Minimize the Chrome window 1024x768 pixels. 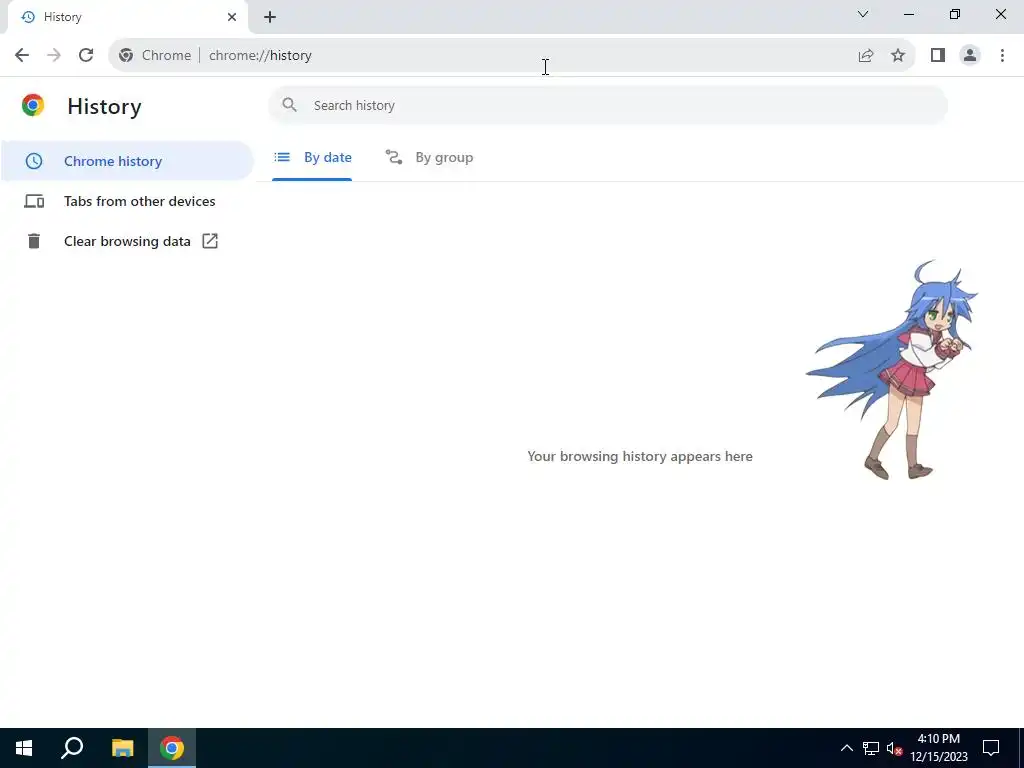tap(908, 14)
